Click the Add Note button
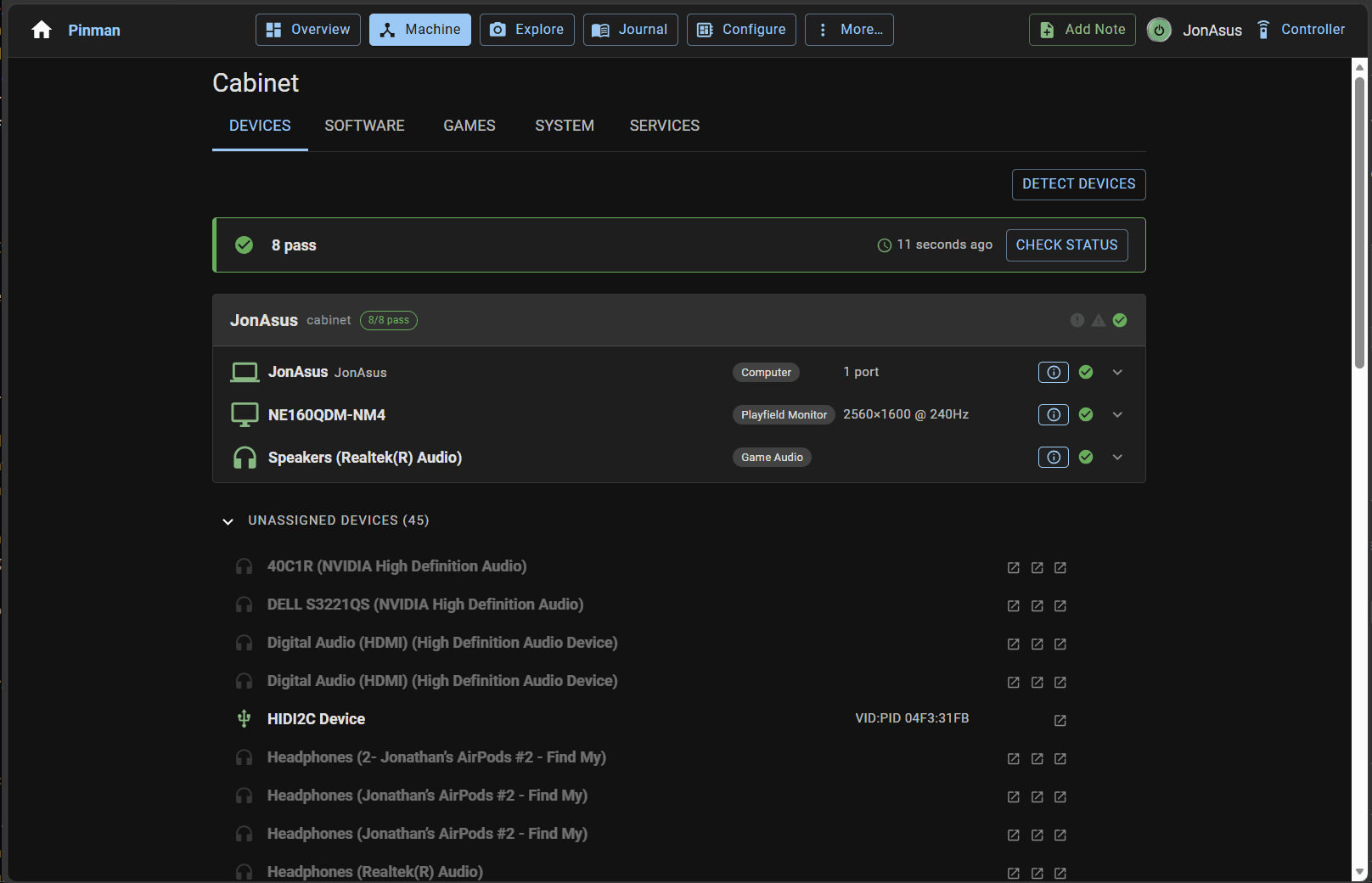This screenshot has width=1372, height=883. [1082, 30]
